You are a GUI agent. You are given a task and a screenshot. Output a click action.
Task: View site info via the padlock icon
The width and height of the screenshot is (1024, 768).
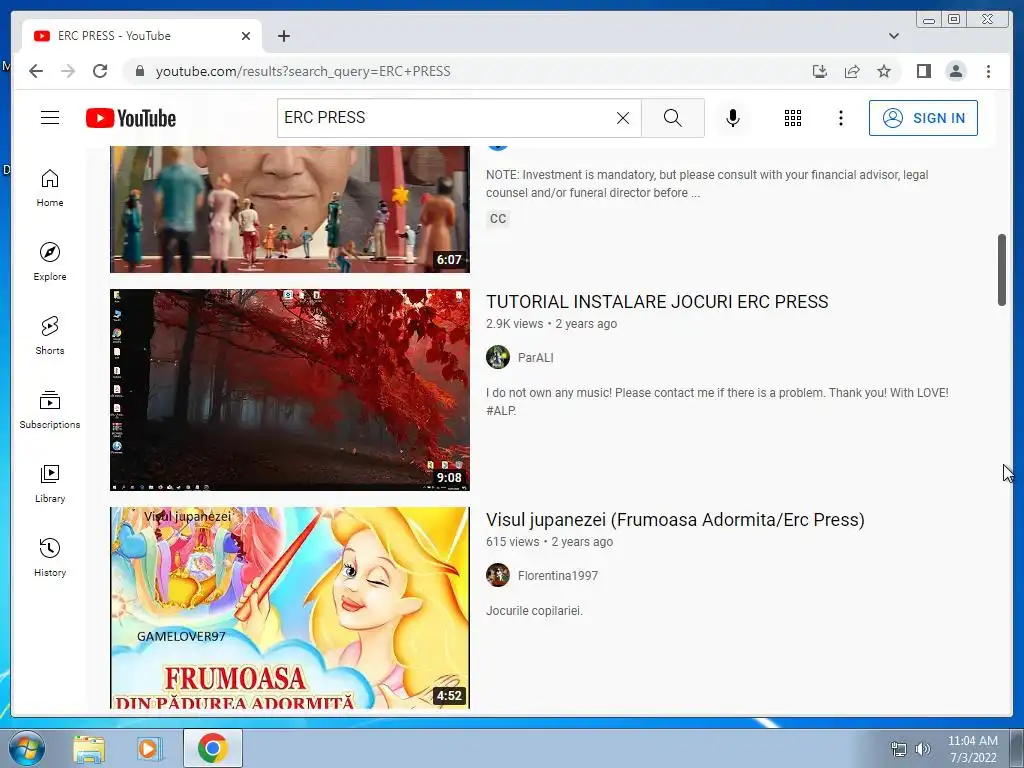[x=139, y=71]
